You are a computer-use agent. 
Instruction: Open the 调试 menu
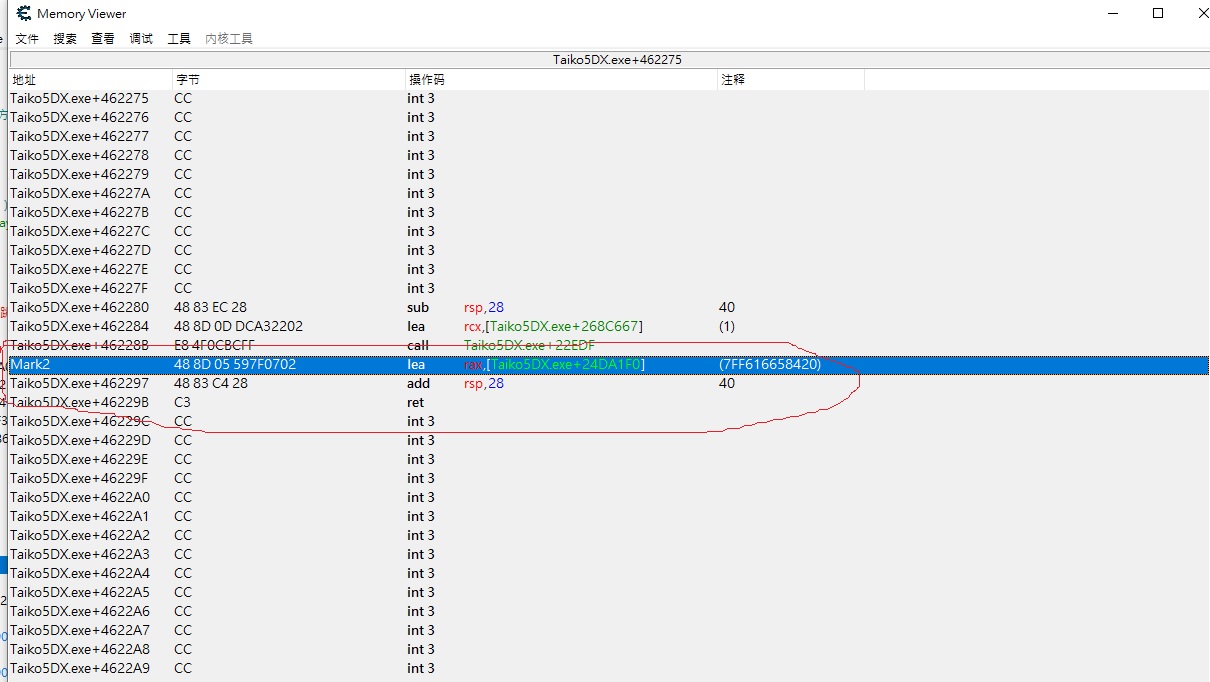141,39
